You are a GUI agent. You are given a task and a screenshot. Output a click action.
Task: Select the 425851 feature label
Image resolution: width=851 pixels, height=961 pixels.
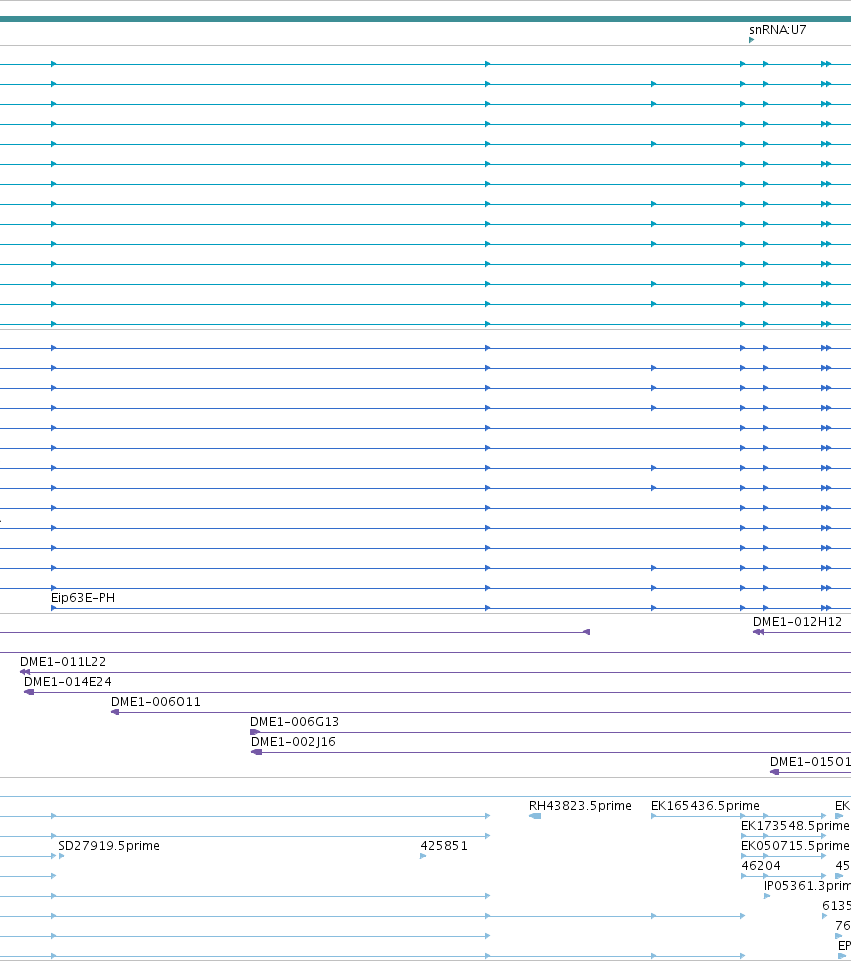pyautogui.click(x=444, y=846)
